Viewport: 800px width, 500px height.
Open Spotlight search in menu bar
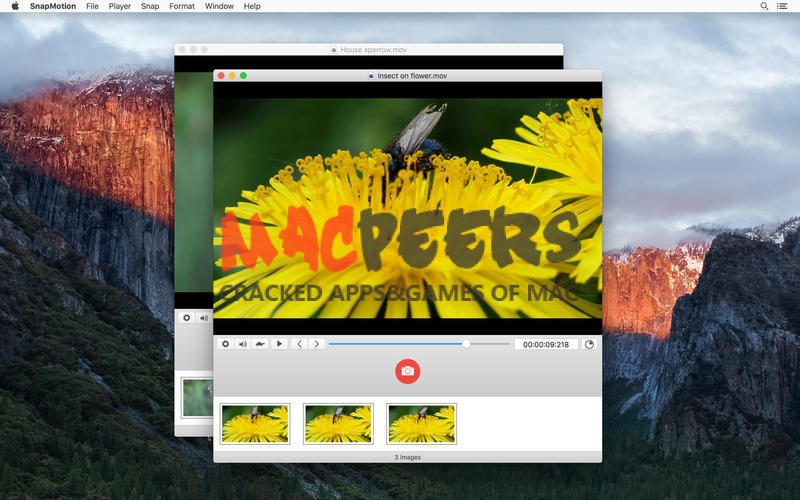click(x=764, y=6)
